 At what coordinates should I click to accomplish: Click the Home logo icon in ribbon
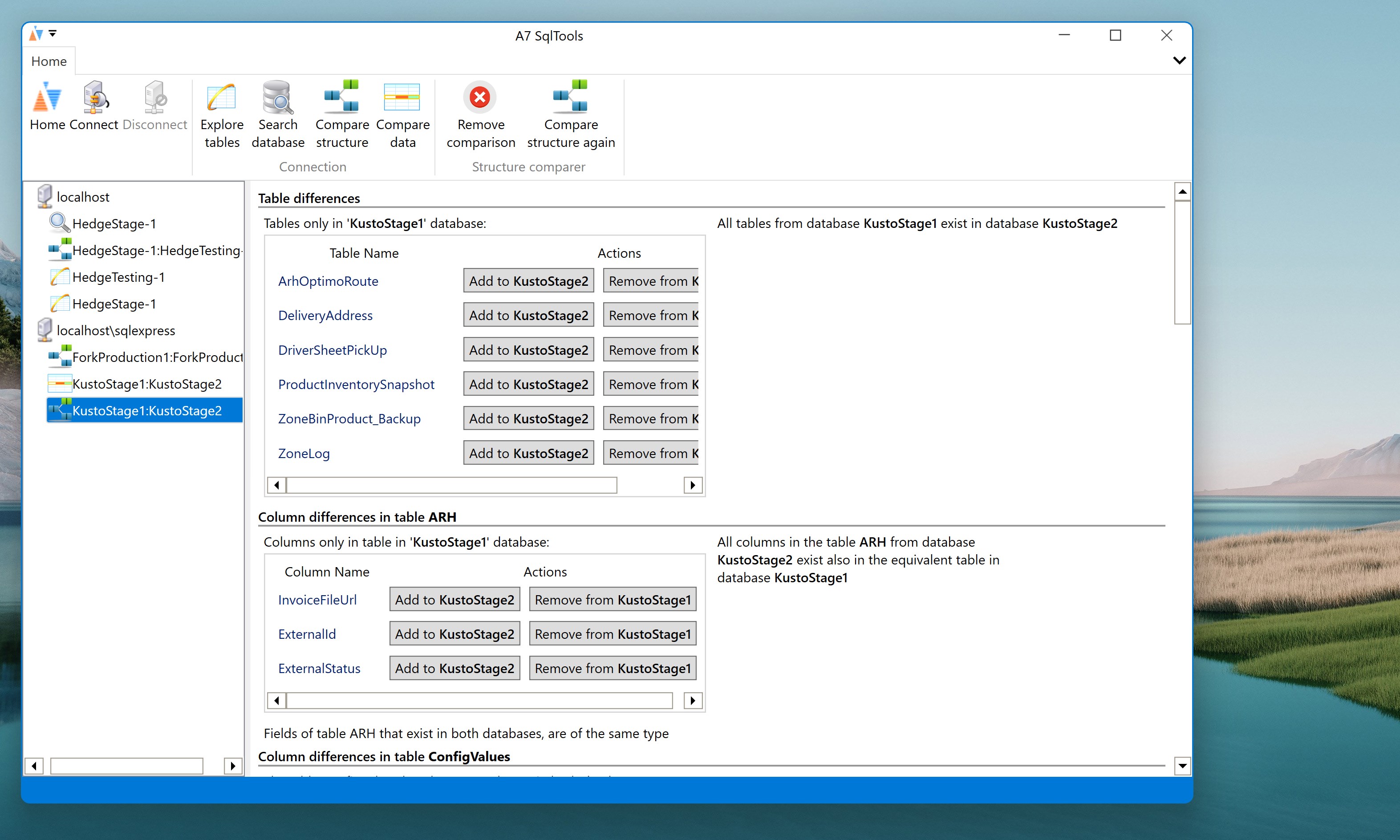pos(48,97)
